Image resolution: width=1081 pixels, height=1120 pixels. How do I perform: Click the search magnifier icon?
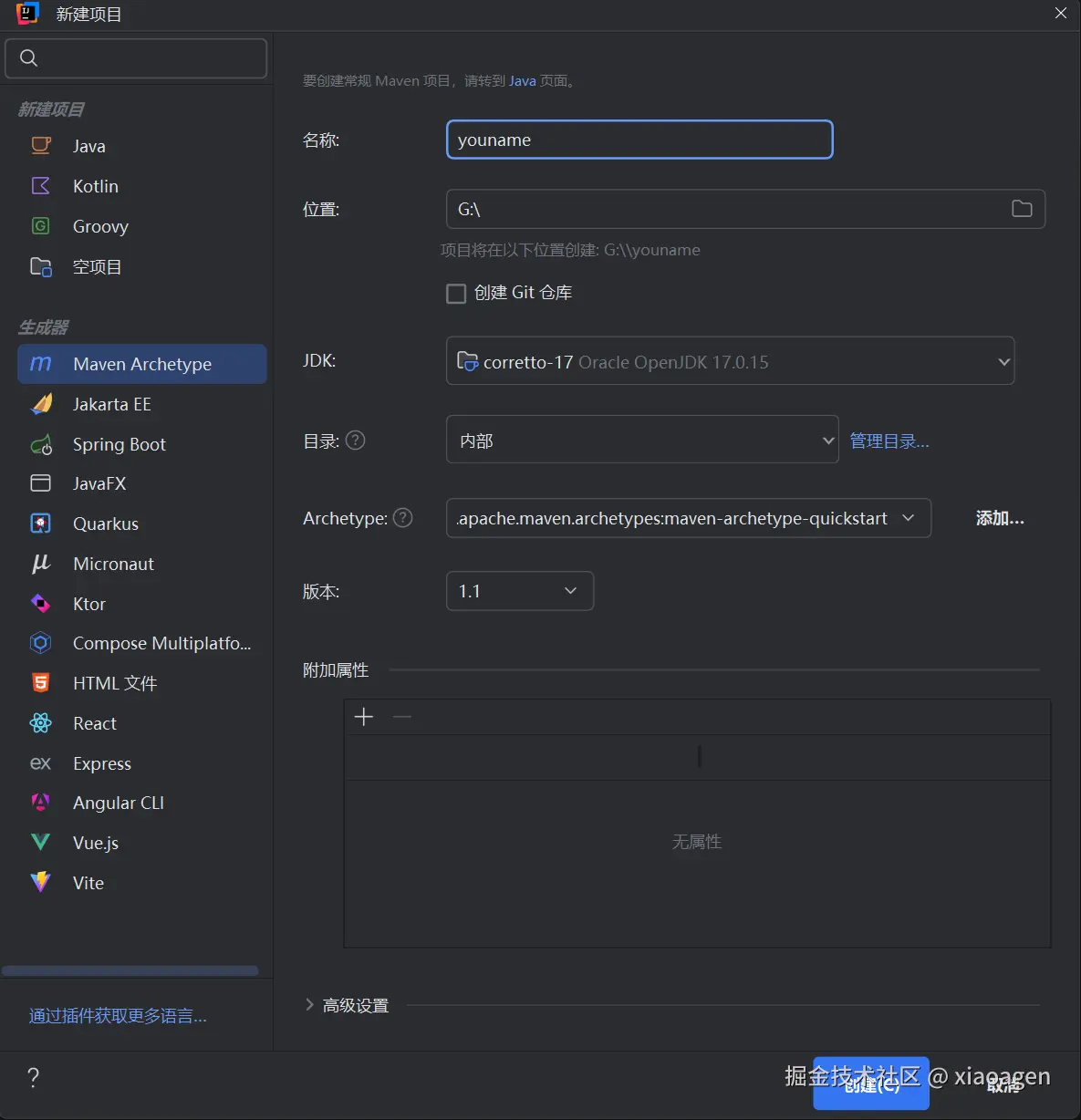click(28, 58)
